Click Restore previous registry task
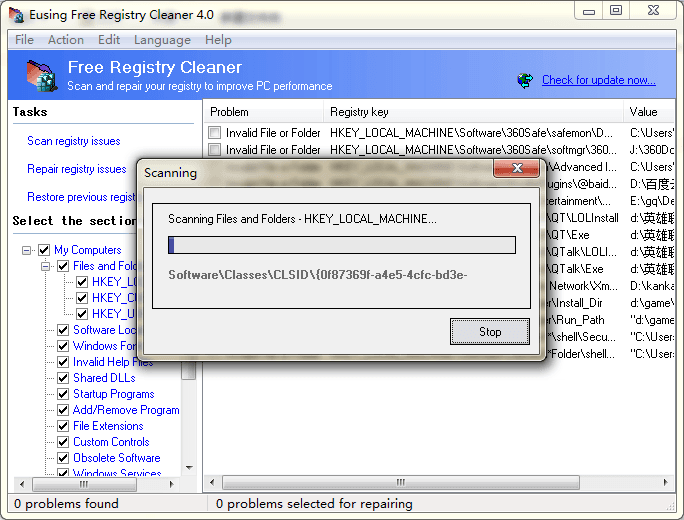This screenshot has width=684, height=520. [x=82, y=197]
